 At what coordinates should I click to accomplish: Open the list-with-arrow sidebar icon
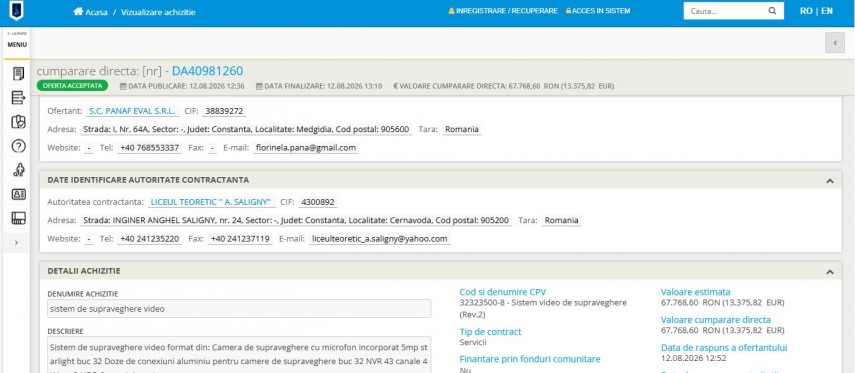coord(18,98)
